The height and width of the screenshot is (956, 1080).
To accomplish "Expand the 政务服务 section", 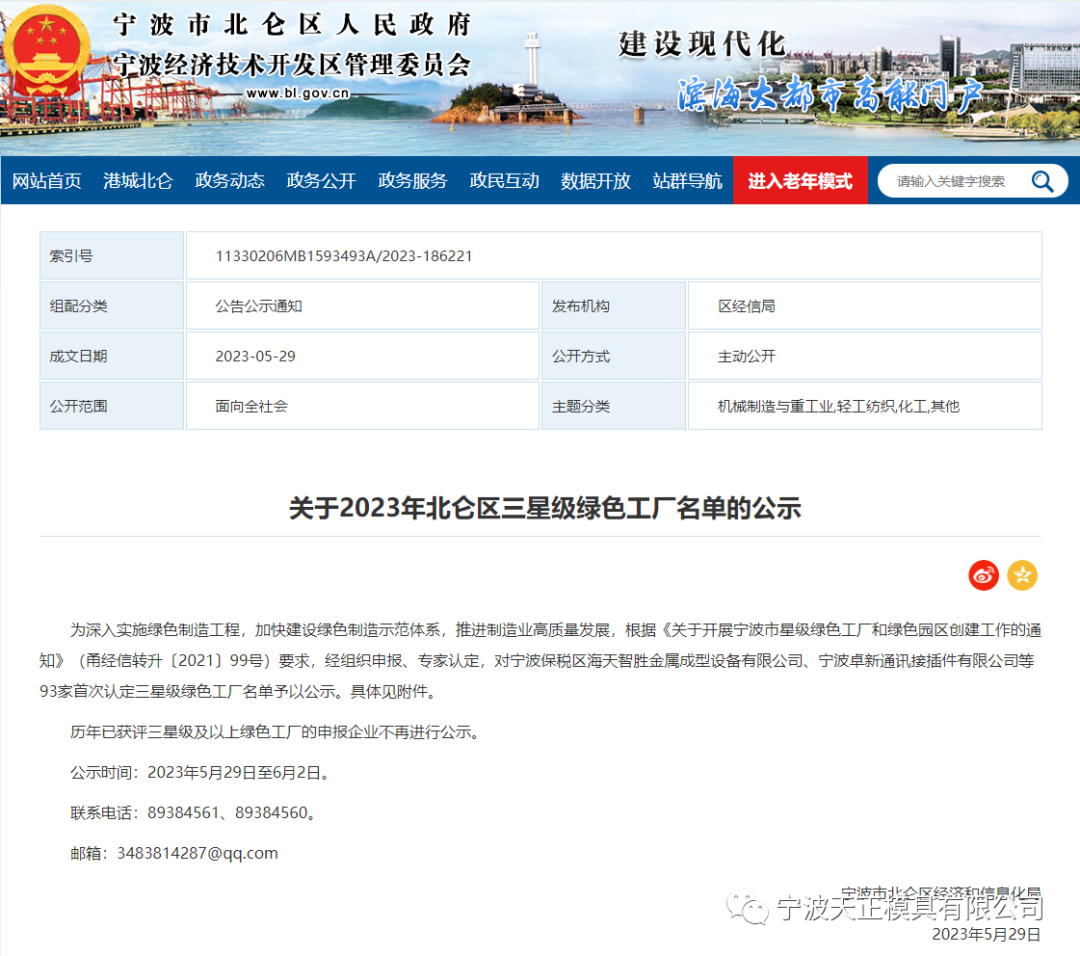I will 412,181.
